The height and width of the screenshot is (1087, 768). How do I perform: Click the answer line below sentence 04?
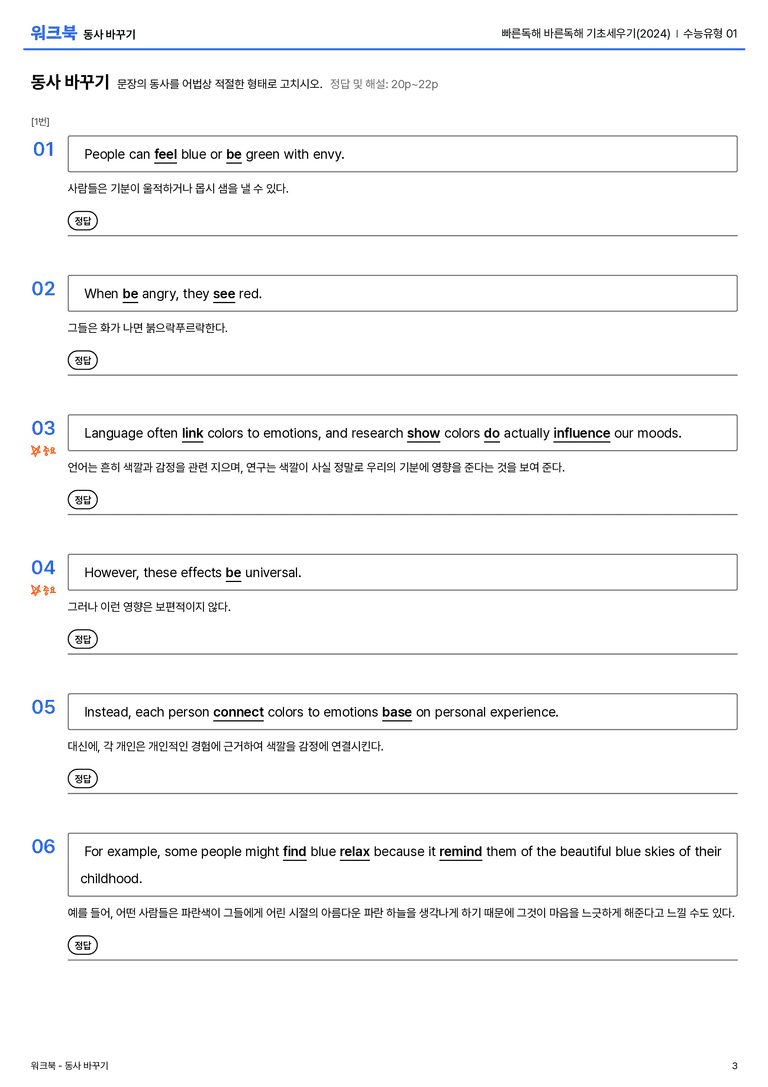pyautogui.click(x=402, y=653)
